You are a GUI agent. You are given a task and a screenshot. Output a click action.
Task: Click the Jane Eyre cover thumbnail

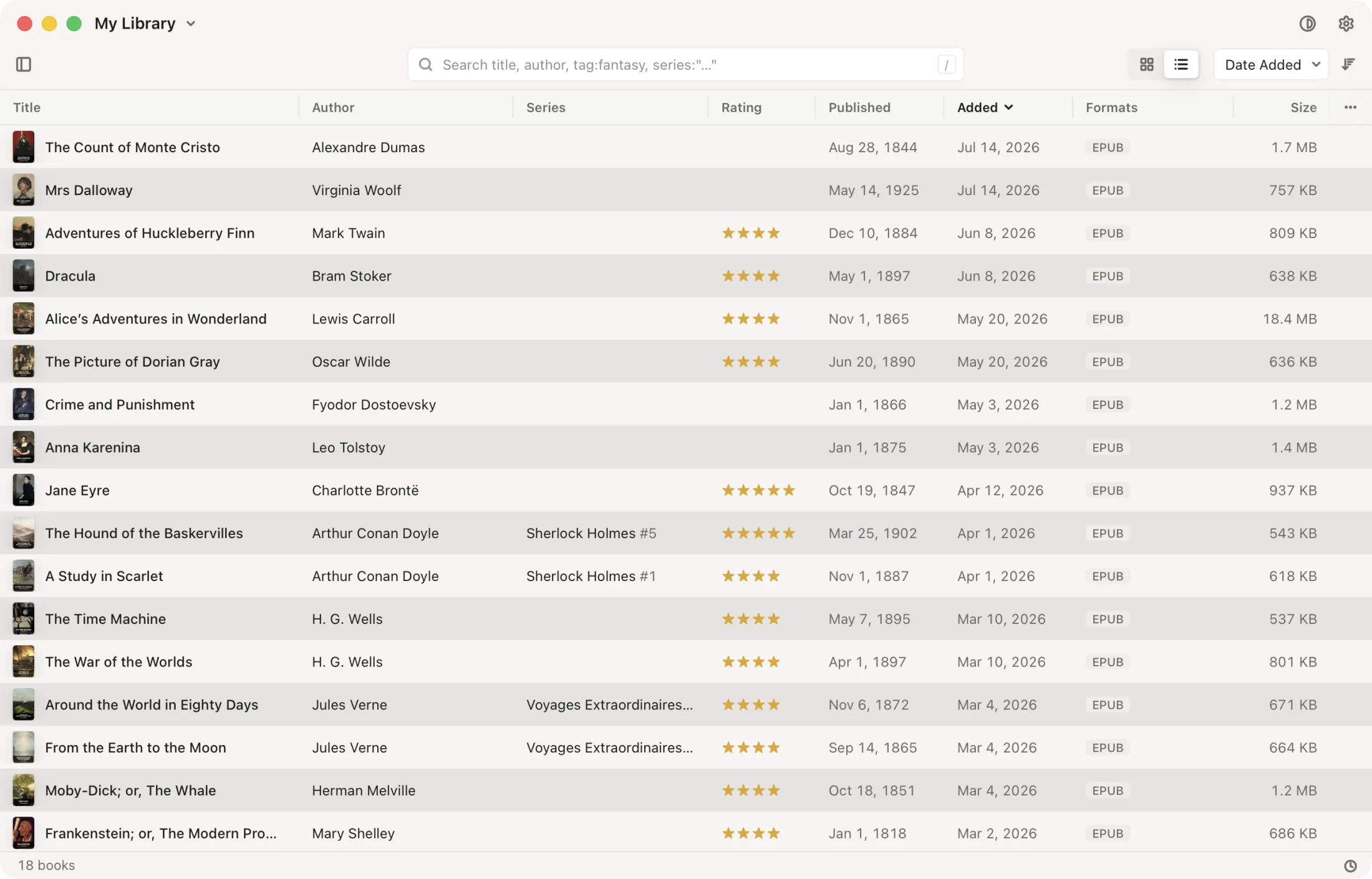tap(24, 490)
